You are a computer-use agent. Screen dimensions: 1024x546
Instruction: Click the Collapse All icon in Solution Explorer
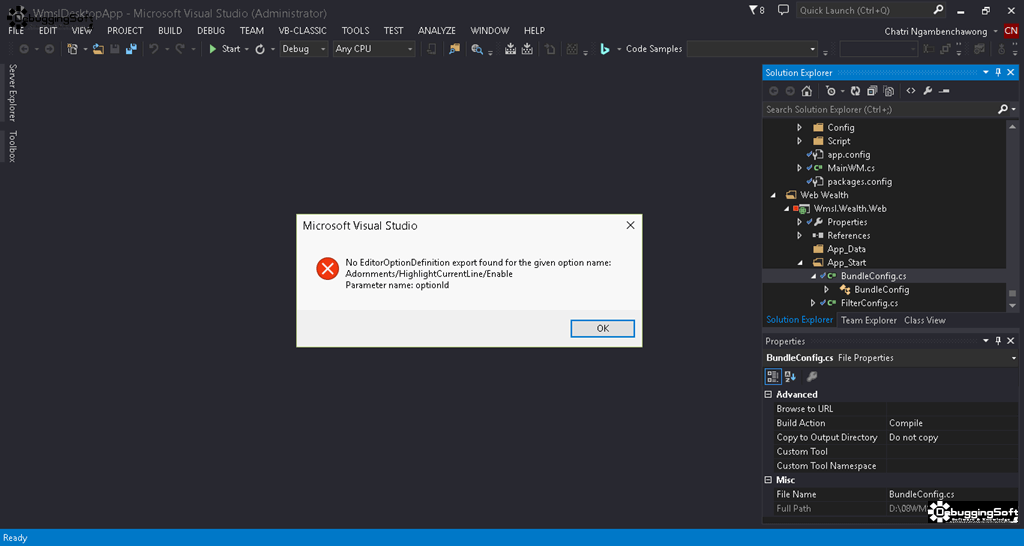pos(872,91)
